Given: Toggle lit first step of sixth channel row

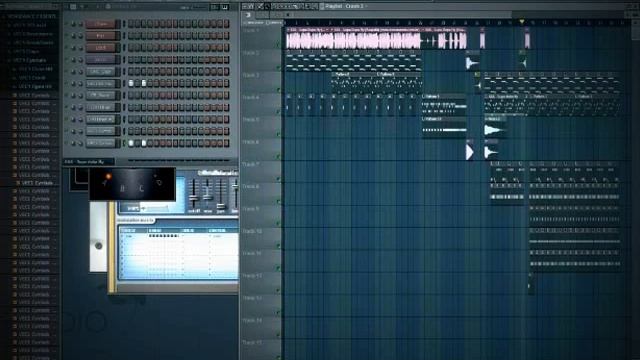Looking at the screenshot, I should pos(131,83).
